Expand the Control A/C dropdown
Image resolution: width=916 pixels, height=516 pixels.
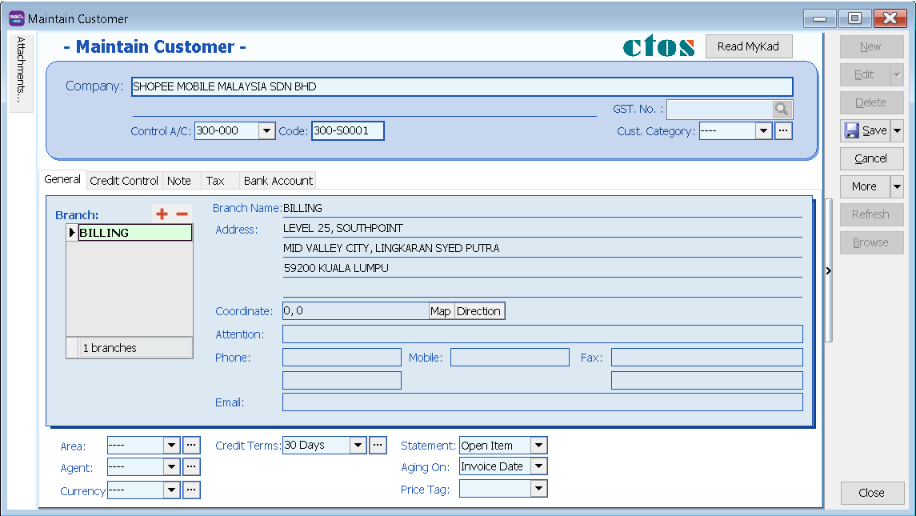pos(266,131)
